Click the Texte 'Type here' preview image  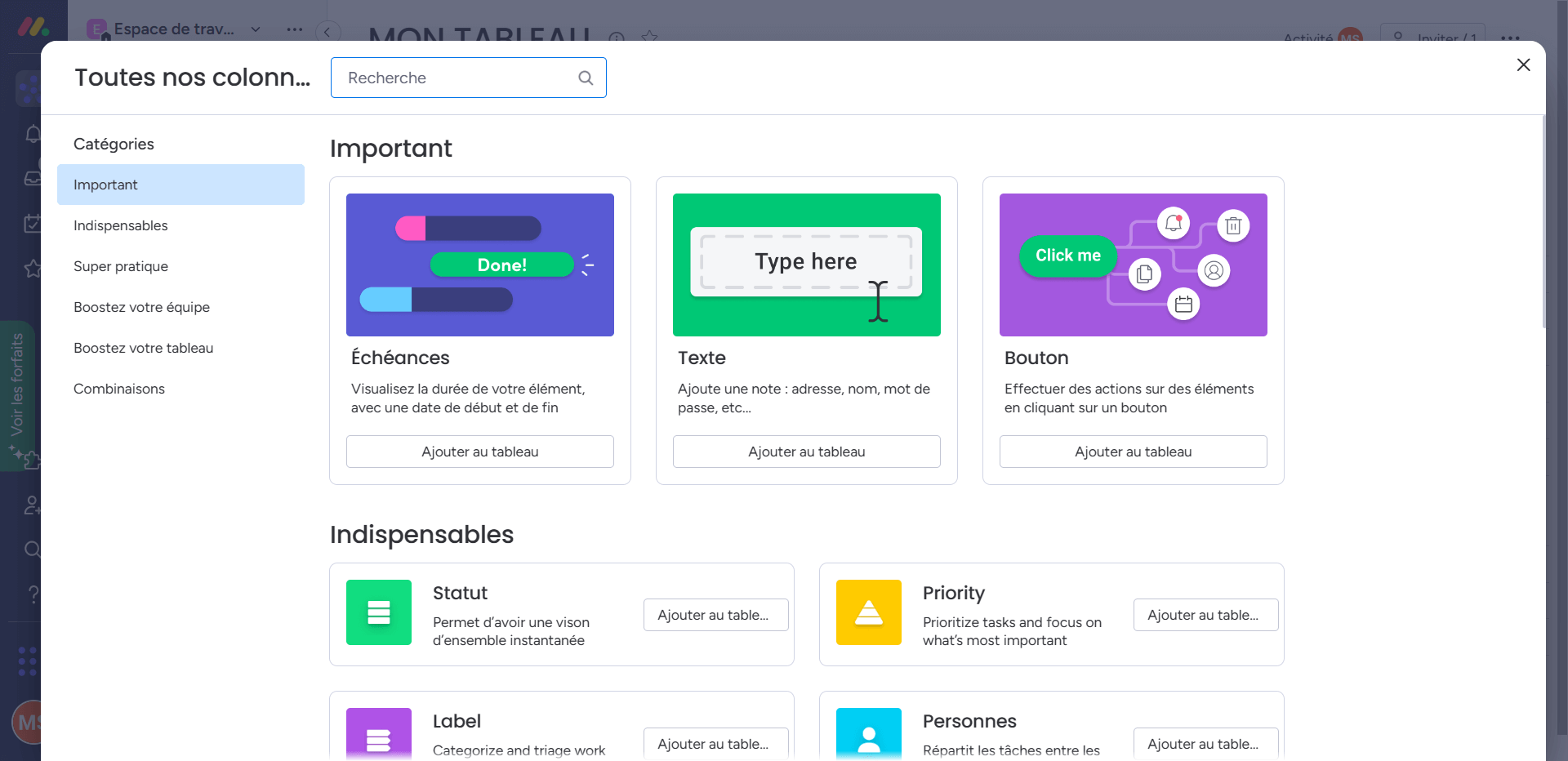pyautogui.click(x=806, y=265)
